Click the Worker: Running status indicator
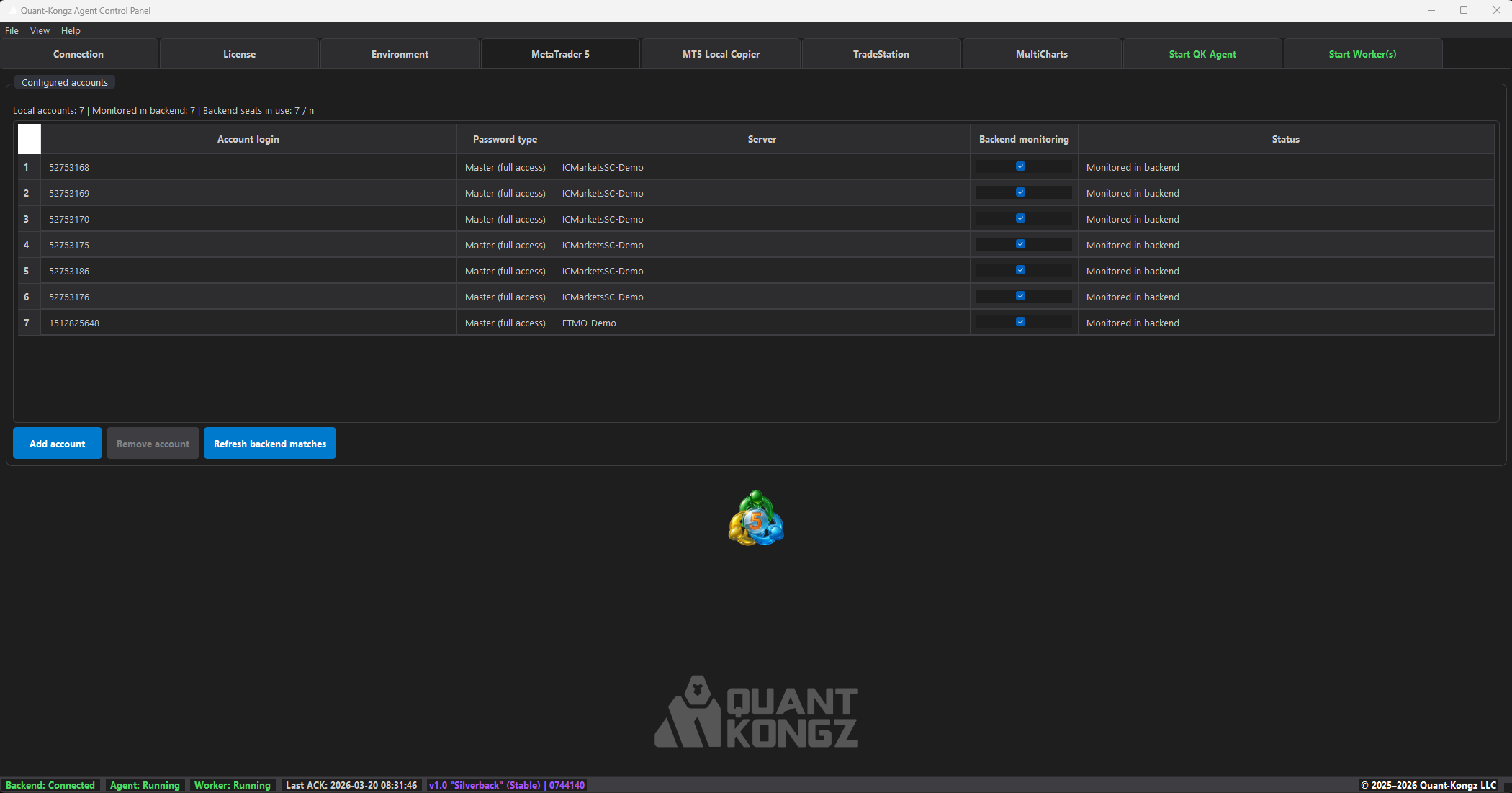Image resolution: width=1512 pixels, height=793 pixels. click(232, 785)
